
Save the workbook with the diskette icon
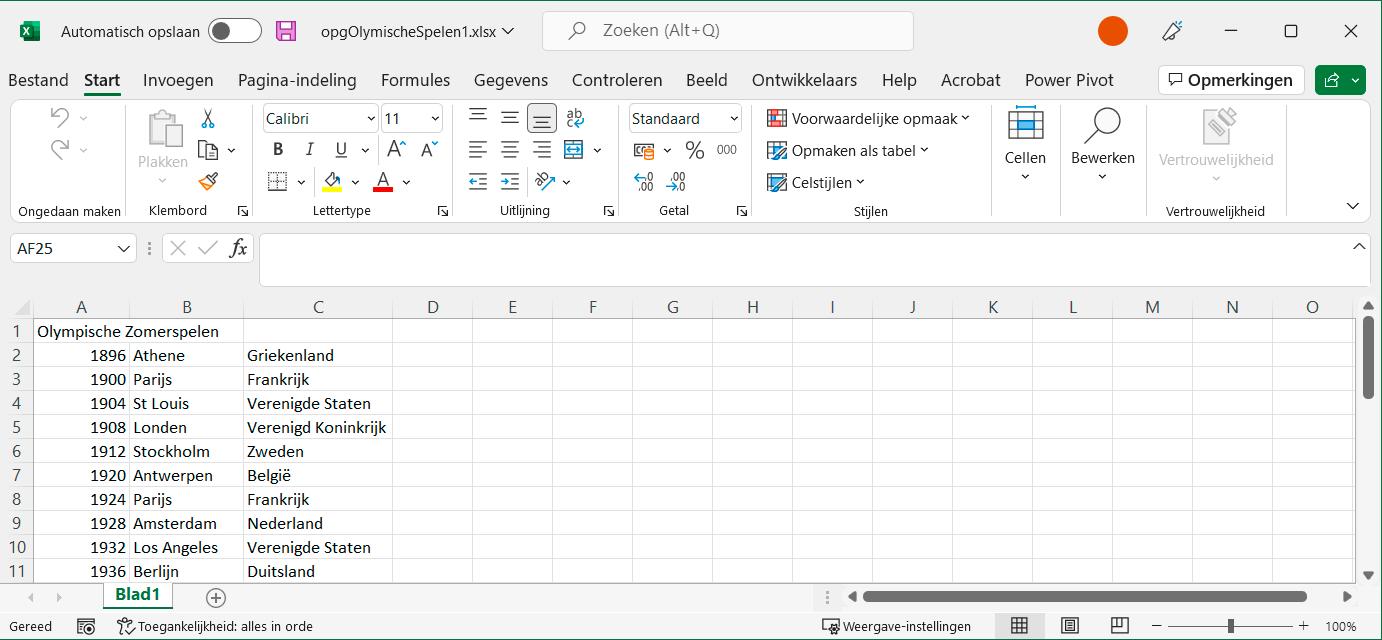click(286, 31)
